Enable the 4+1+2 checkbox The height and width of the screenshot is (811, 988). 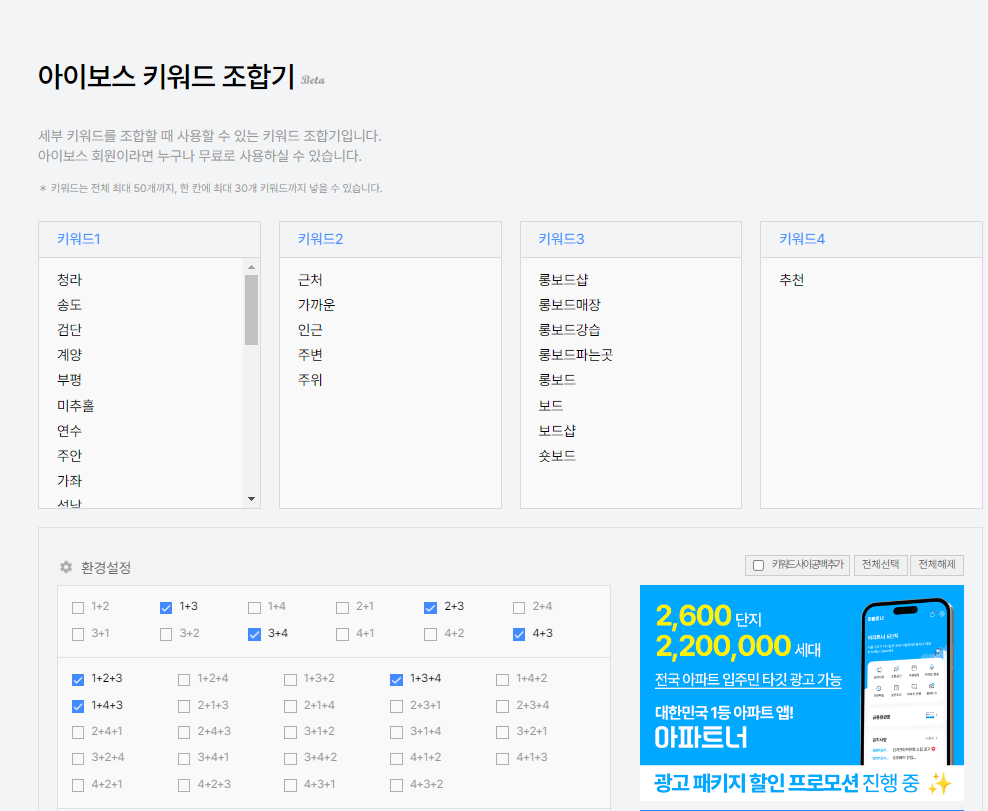tap(396, 759)
